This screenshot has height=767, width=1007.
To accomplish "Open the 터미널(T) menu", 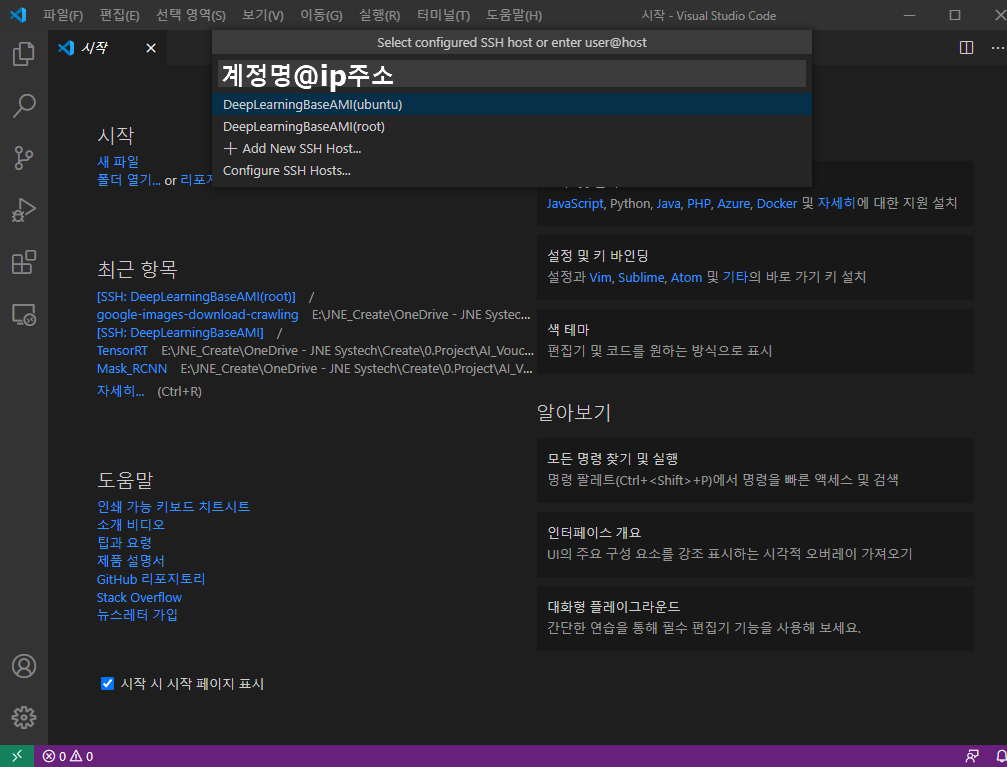I will coord(443,15).
